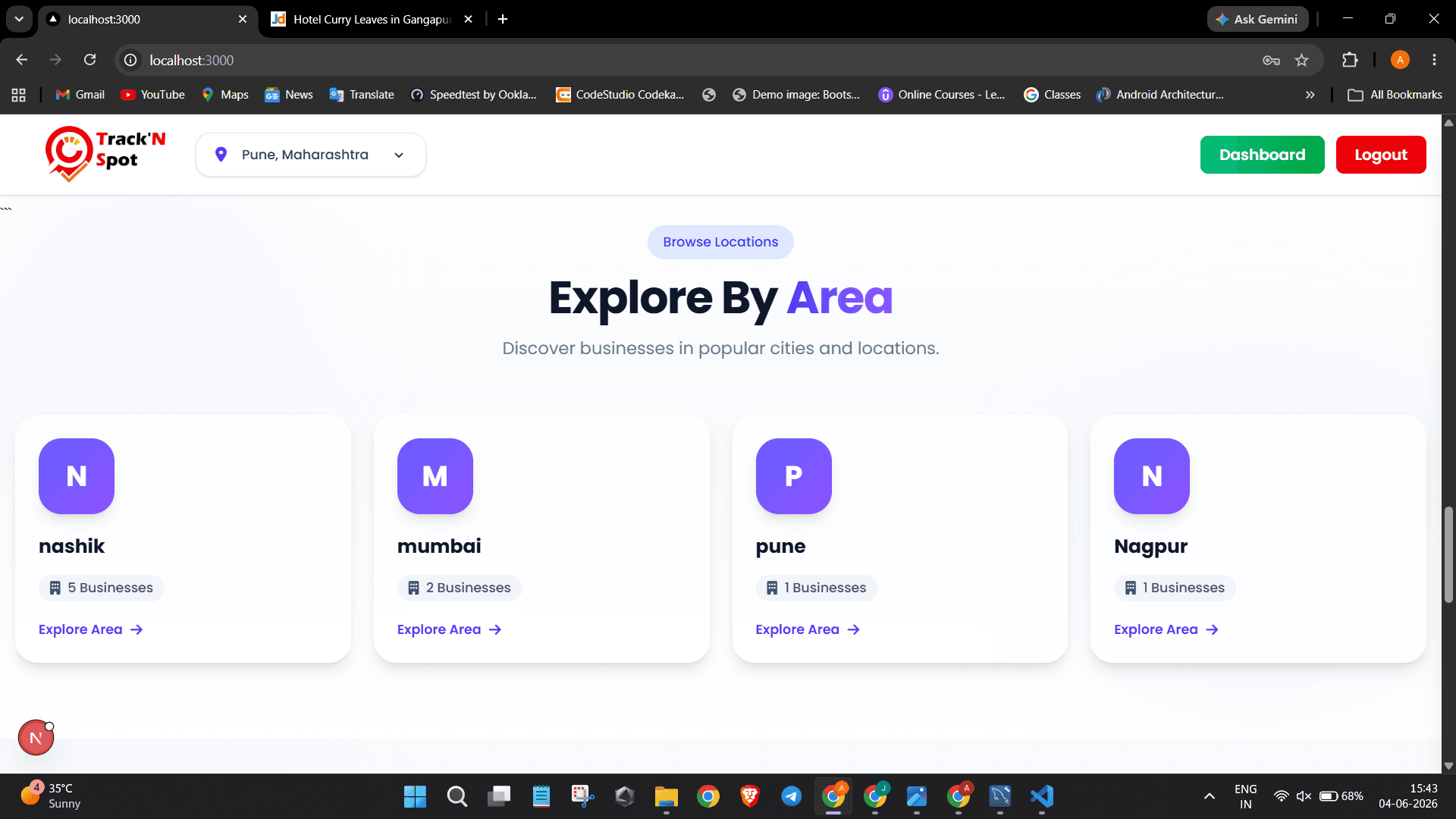Click the Ask Gemini button
Image resolution: width=1456 pixels, height=819 pixels.
coord(1257,19)
